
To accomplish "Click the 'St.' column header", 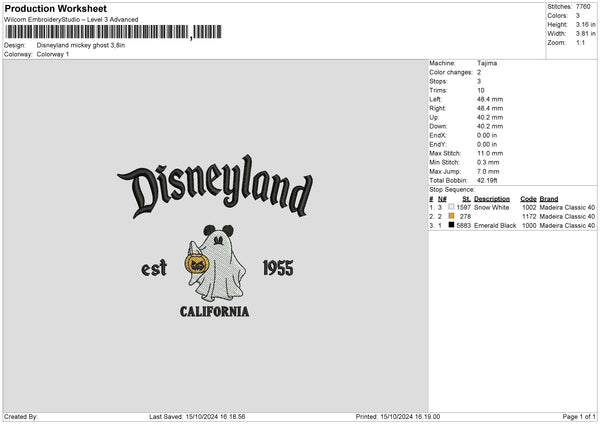I will (x=466, y=199).
